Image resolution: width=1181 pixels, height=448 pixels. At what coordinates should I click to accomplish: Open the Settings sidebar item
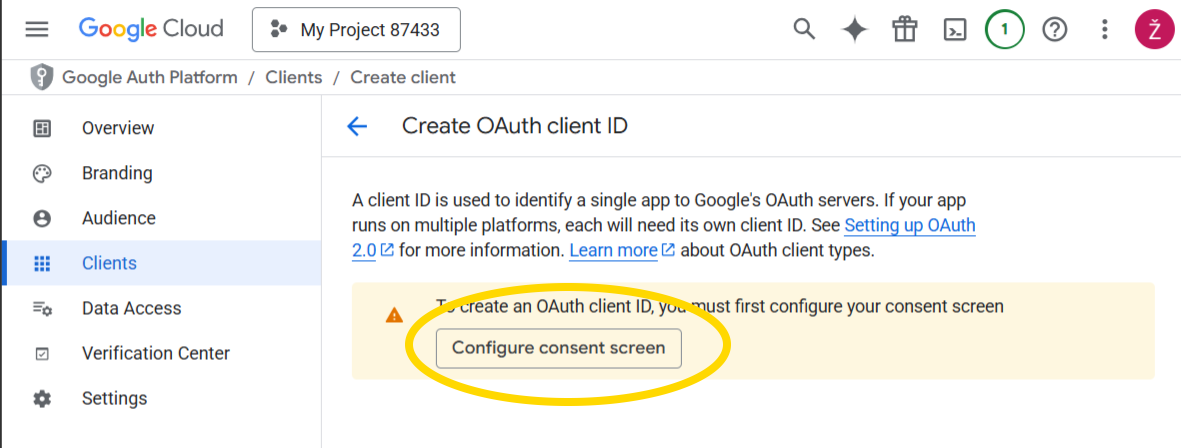coord(162,398)
